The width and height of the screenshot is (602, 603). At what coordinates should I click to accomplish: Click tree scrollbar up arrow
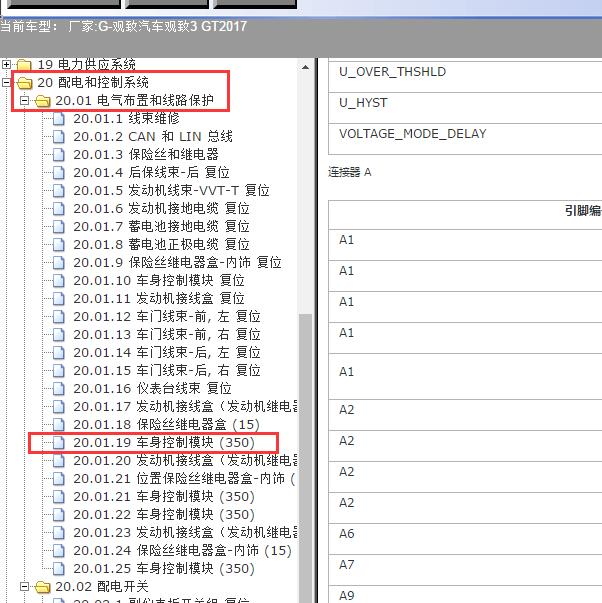point(305,67)
